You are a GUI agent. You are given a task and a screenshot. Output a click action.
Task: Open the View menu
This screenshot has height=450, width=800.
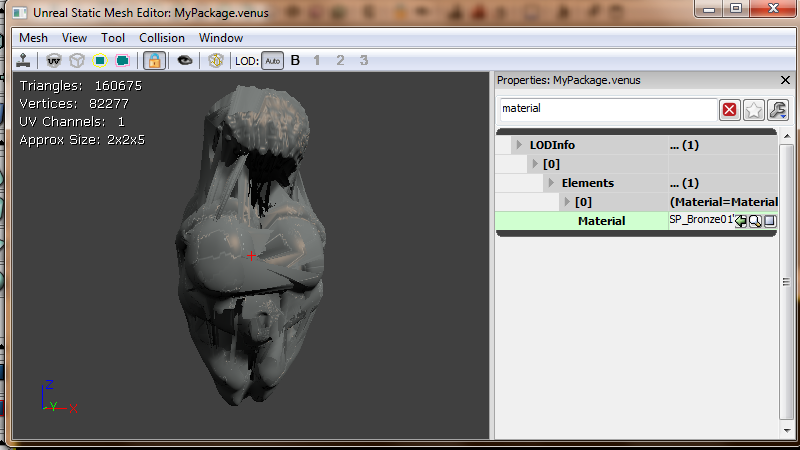[74, 38]
